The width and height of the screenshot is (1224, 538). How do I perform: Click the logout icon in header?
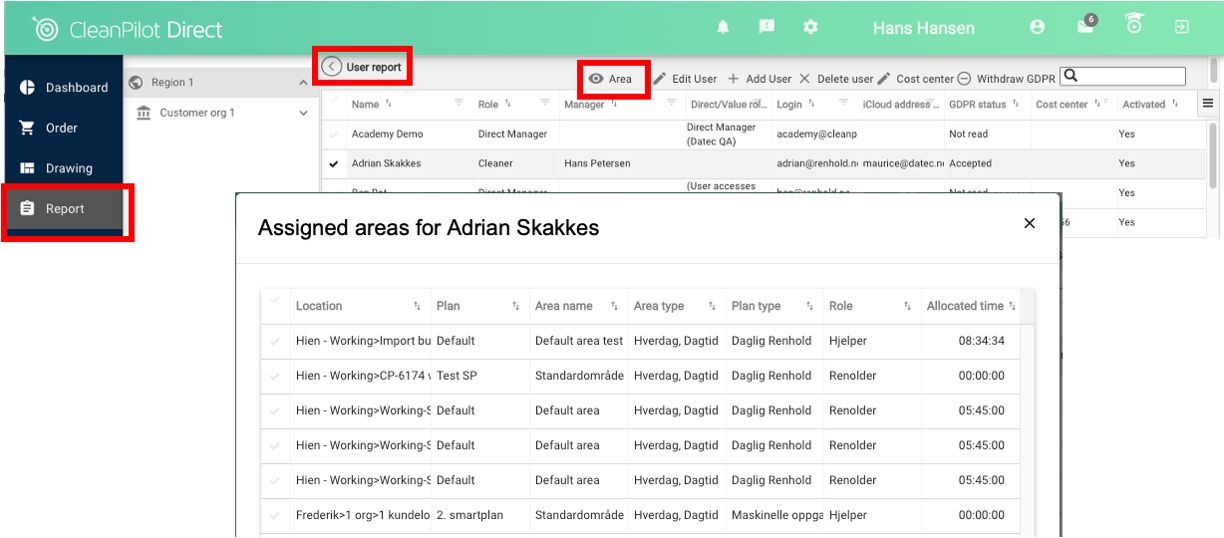pos(1181,27)
